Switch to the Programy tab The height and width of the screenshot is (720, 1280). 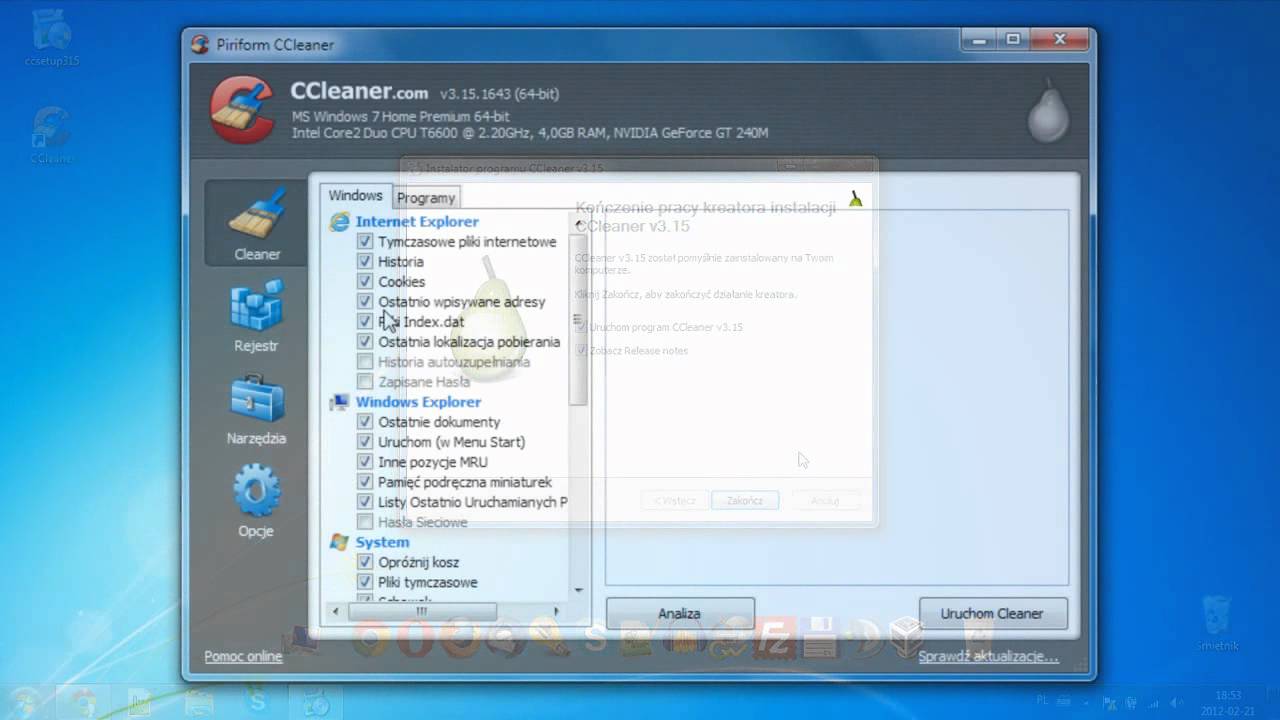426,198
